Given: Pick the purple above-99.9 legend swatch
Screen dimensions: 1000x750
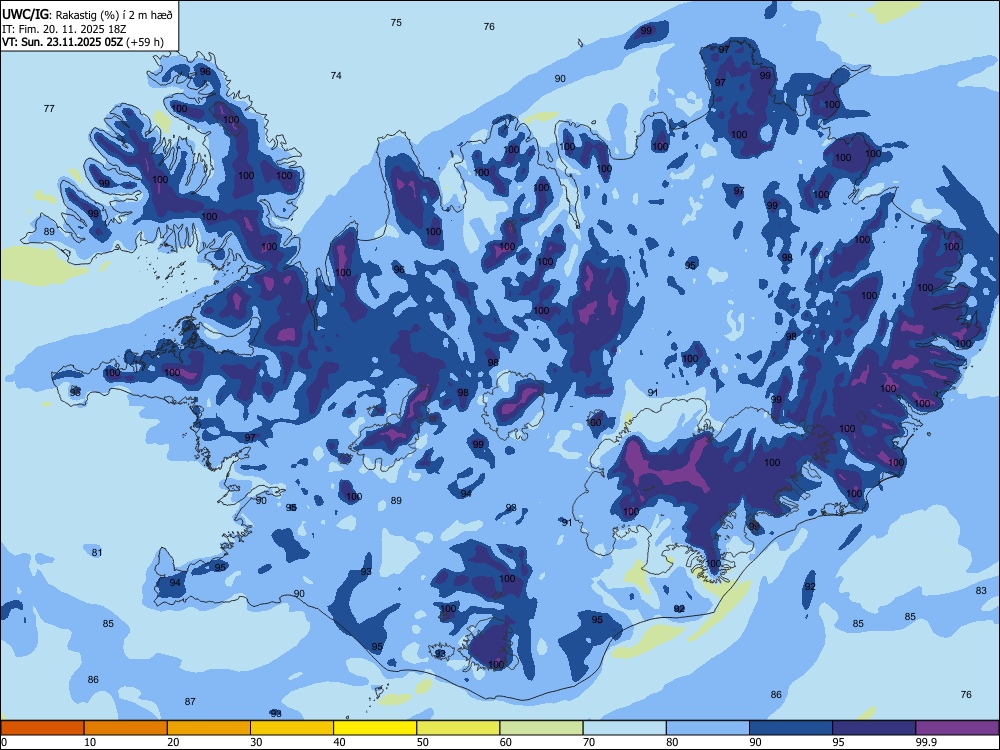Looking at the screenshot, I should click(957, 728).
